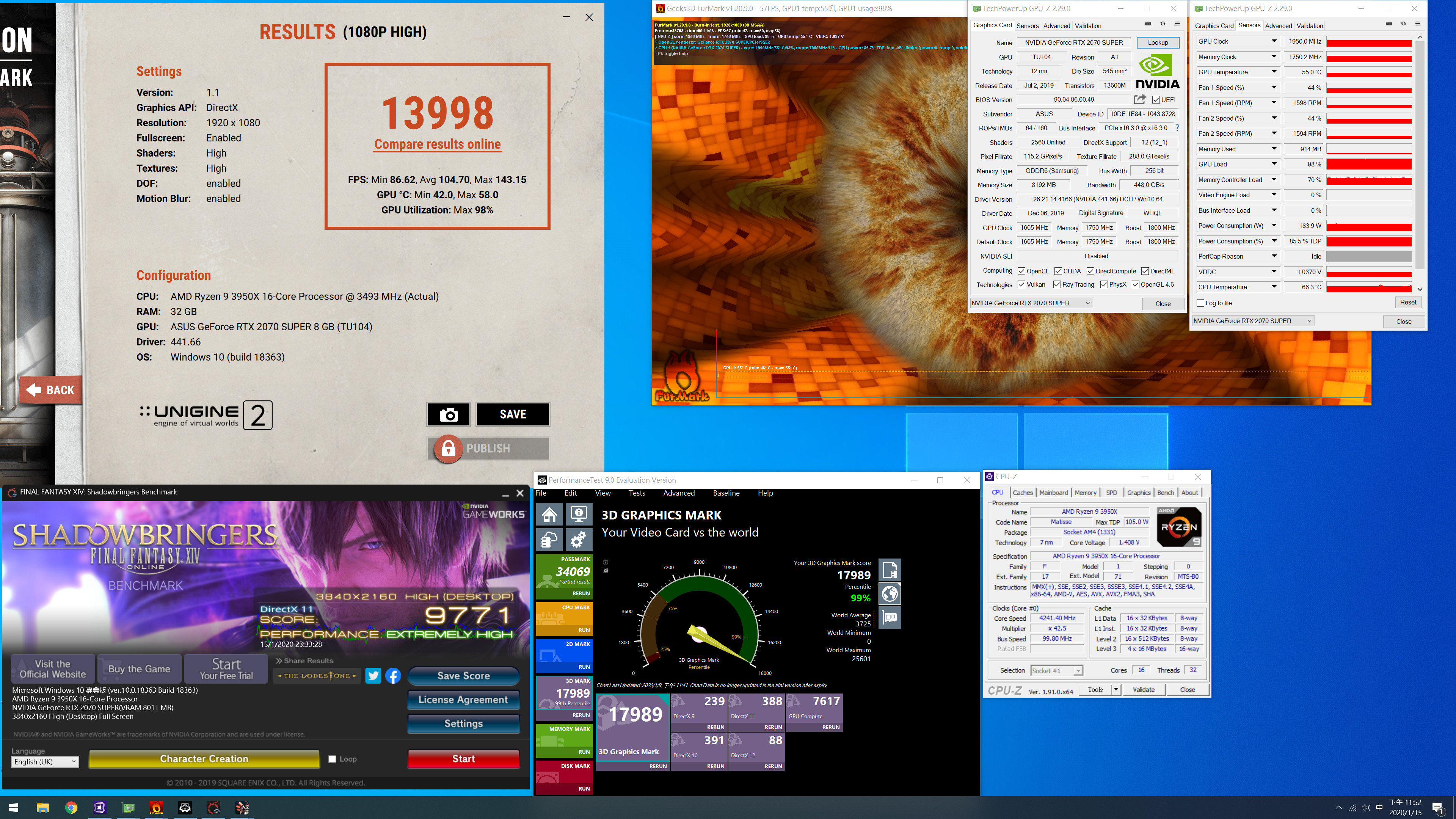Open GPU selector dropdown in GPU-Z Graphics Card window
The image size is (1456, 819).
click(1031, 303)
